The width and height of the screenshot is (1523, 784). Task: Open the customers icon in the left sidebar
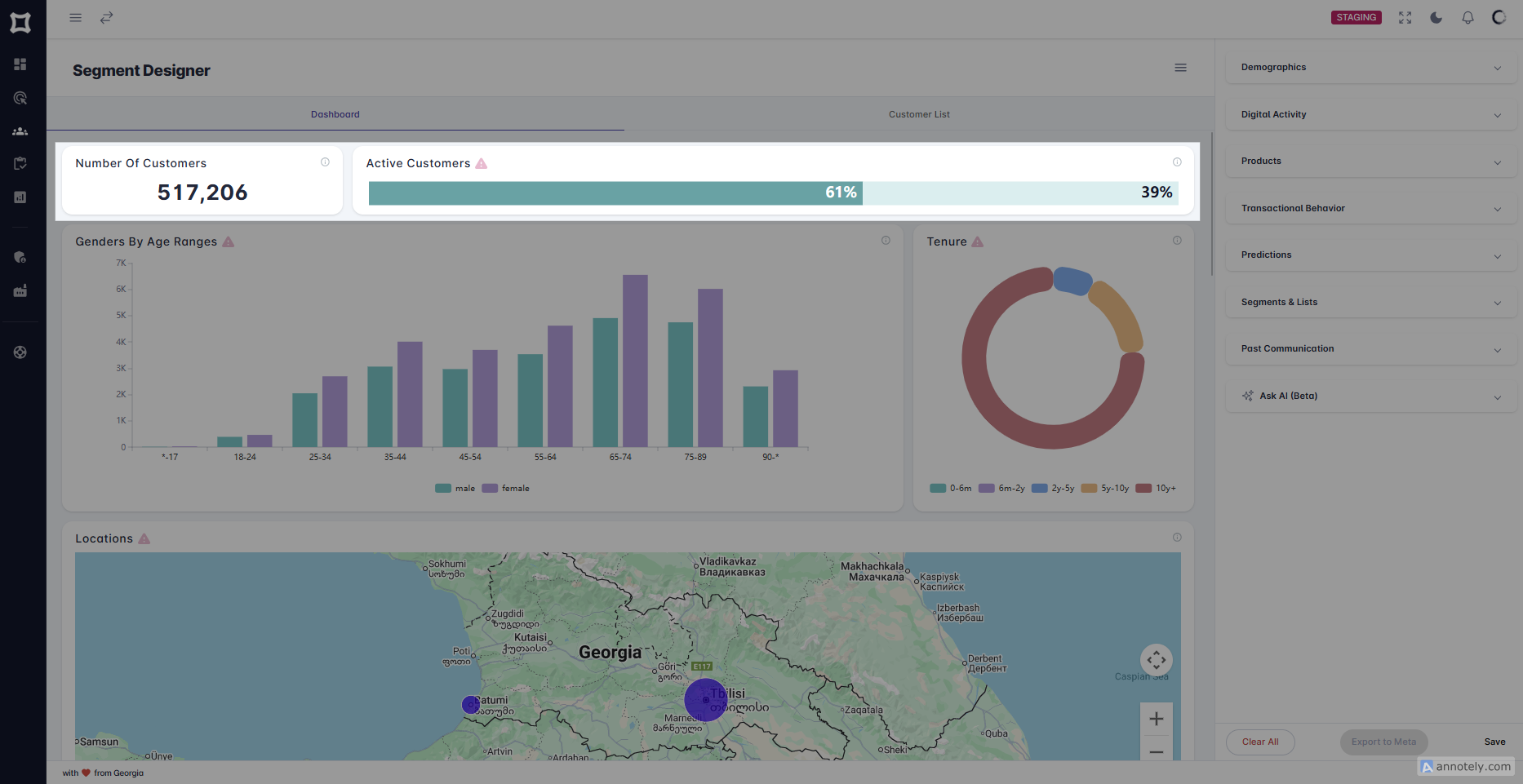pos(20,131)
